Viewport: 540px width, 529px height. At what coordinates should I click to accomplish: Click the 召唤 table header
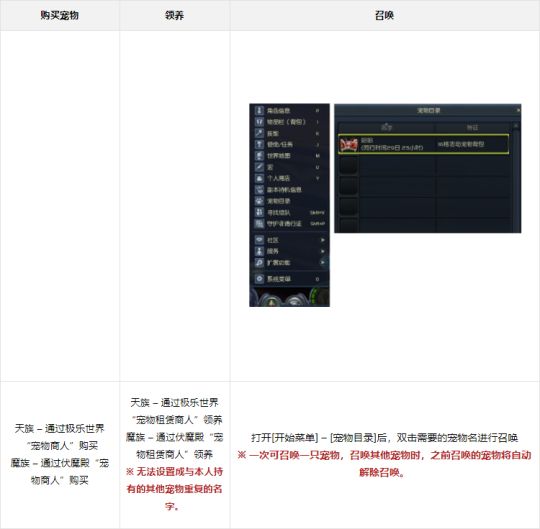(384, 15)
